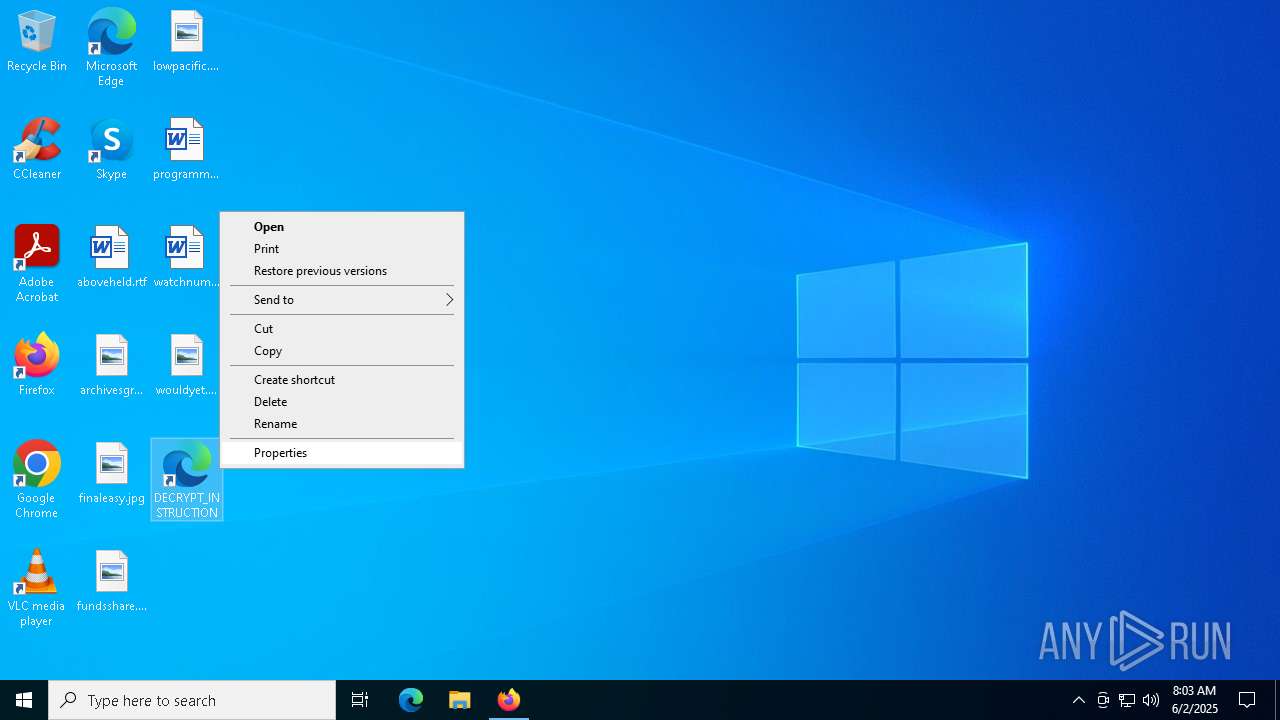
Task: Open Properties from the context menu
Action: click(342, 453)
